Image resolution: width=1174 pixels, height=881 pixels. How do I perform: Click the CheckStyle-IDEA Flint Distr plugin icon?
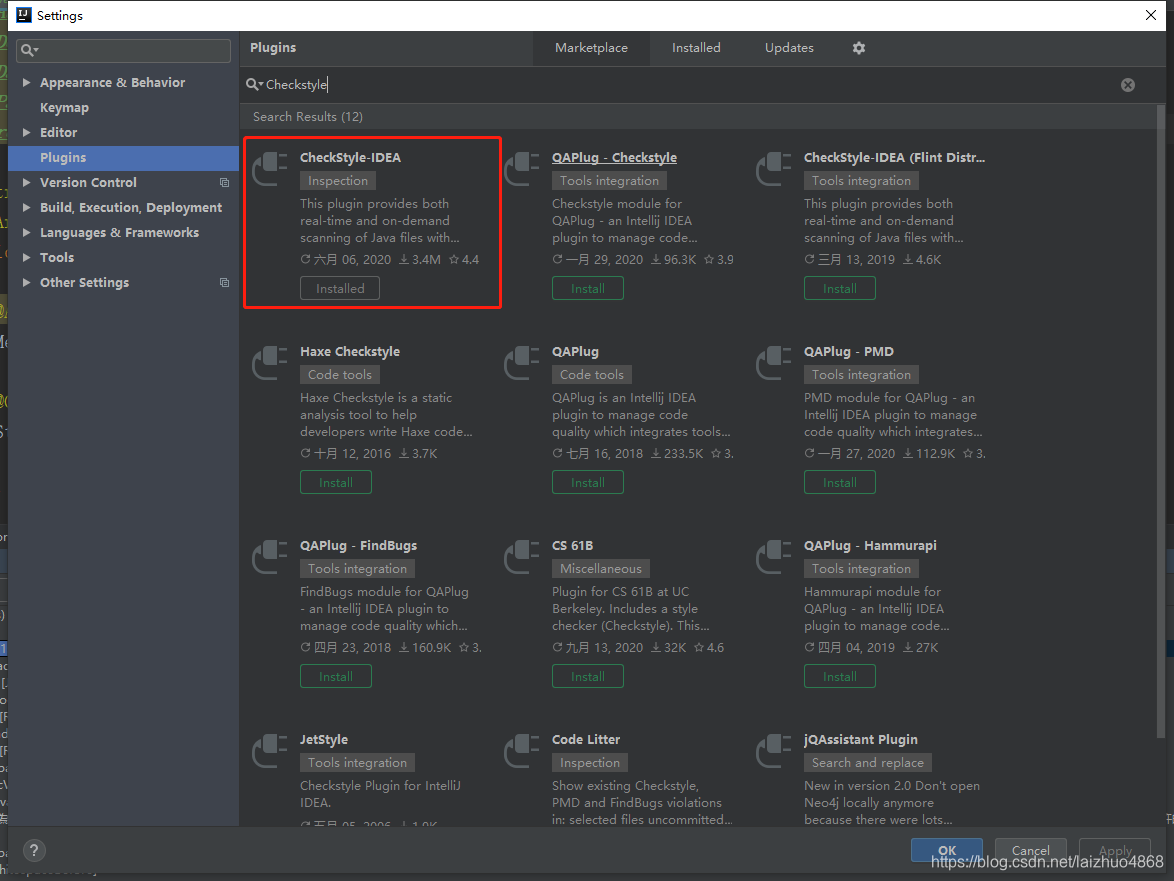click(774, 168)
